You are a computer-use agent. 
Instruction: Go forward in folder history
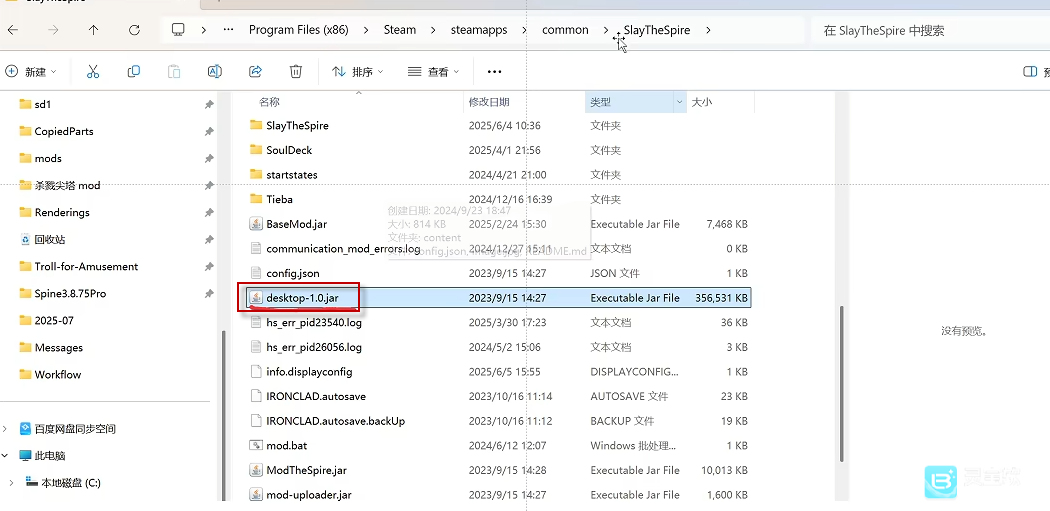(x=54, y=30)
